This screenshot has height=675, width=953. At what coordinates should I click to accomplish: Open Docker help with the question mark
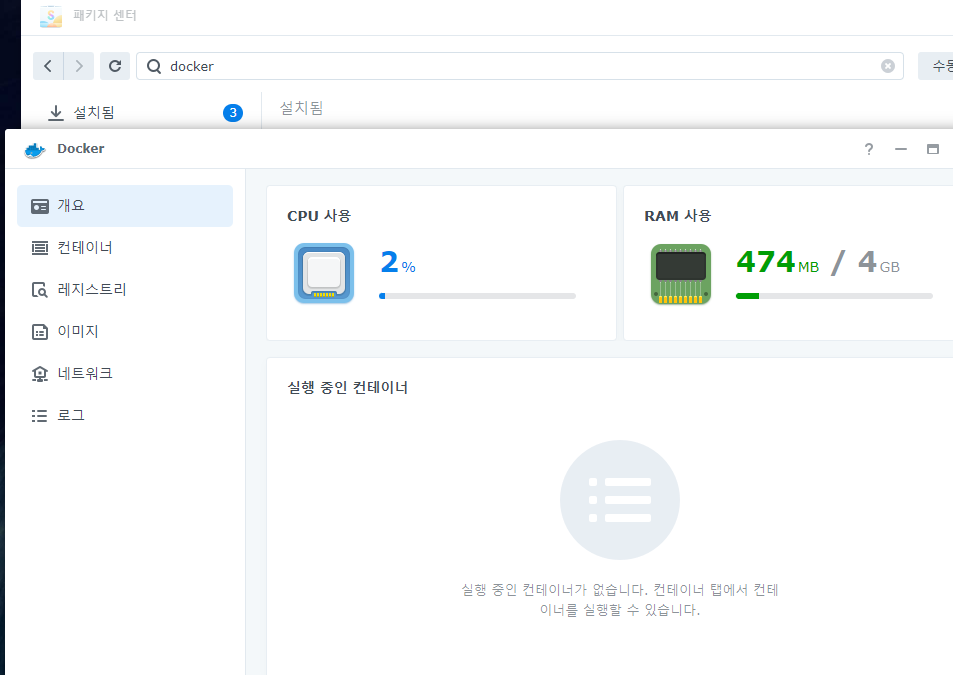[869, 149]
